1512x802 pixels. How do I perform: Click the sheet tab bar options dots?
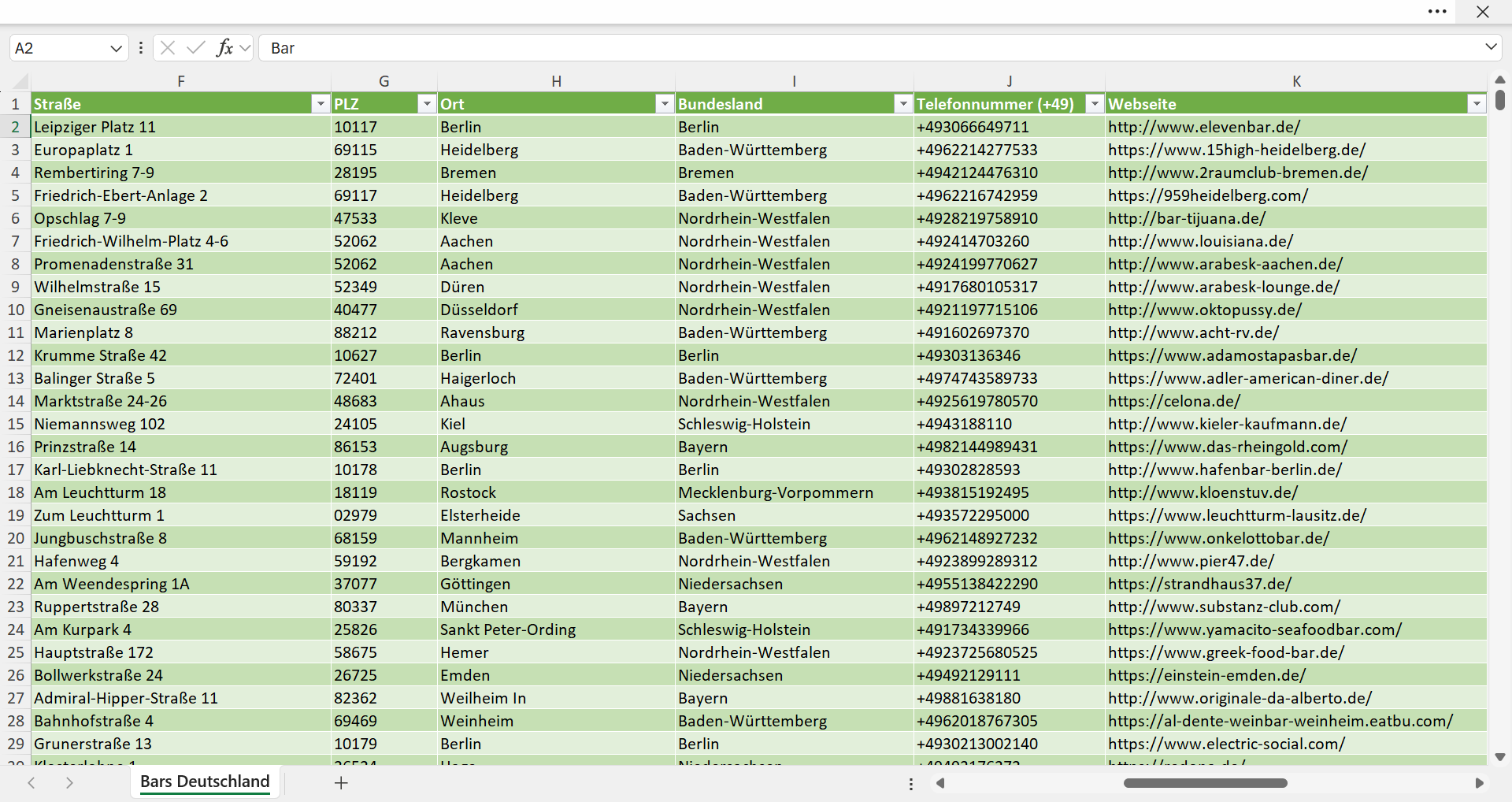[911, 784]
